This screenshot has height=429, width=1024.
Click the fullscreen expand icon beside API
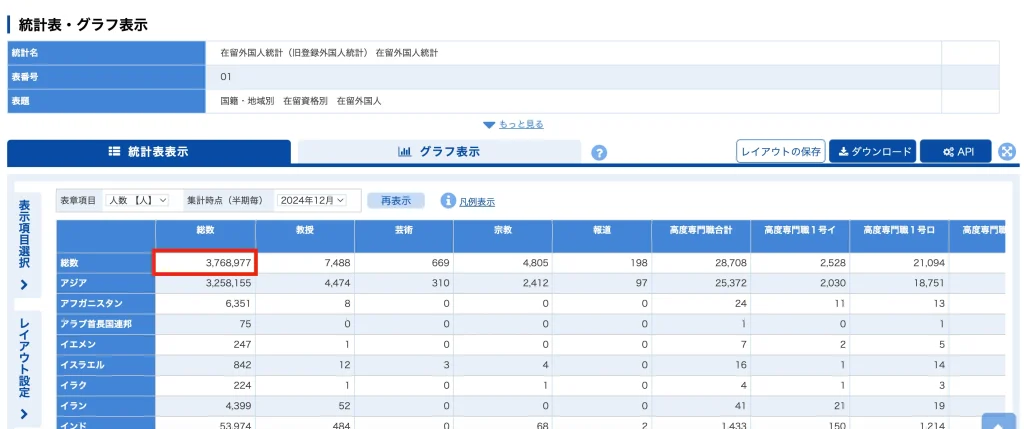tap(1007, 152)
